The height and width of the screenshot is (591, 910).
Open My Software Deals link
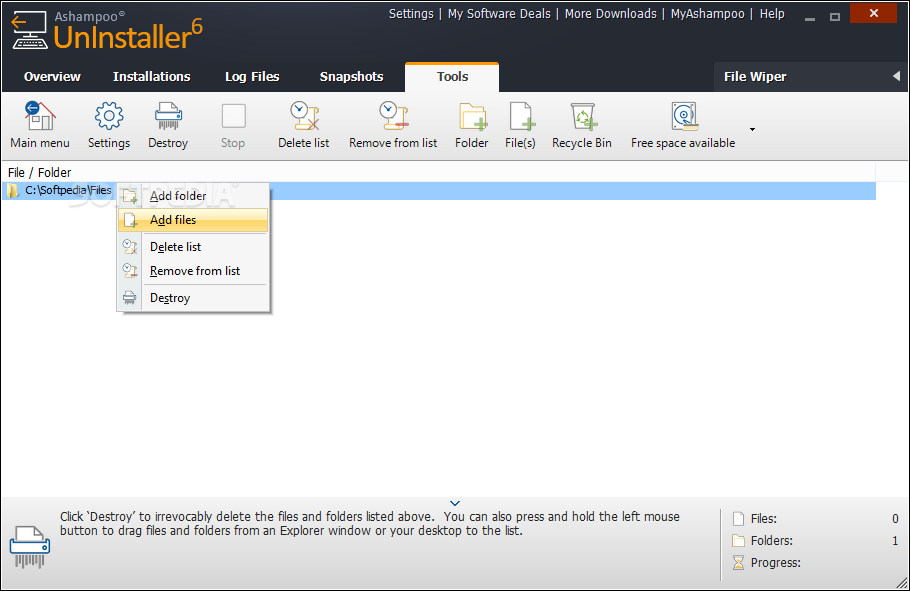click(x=499, y=14)
